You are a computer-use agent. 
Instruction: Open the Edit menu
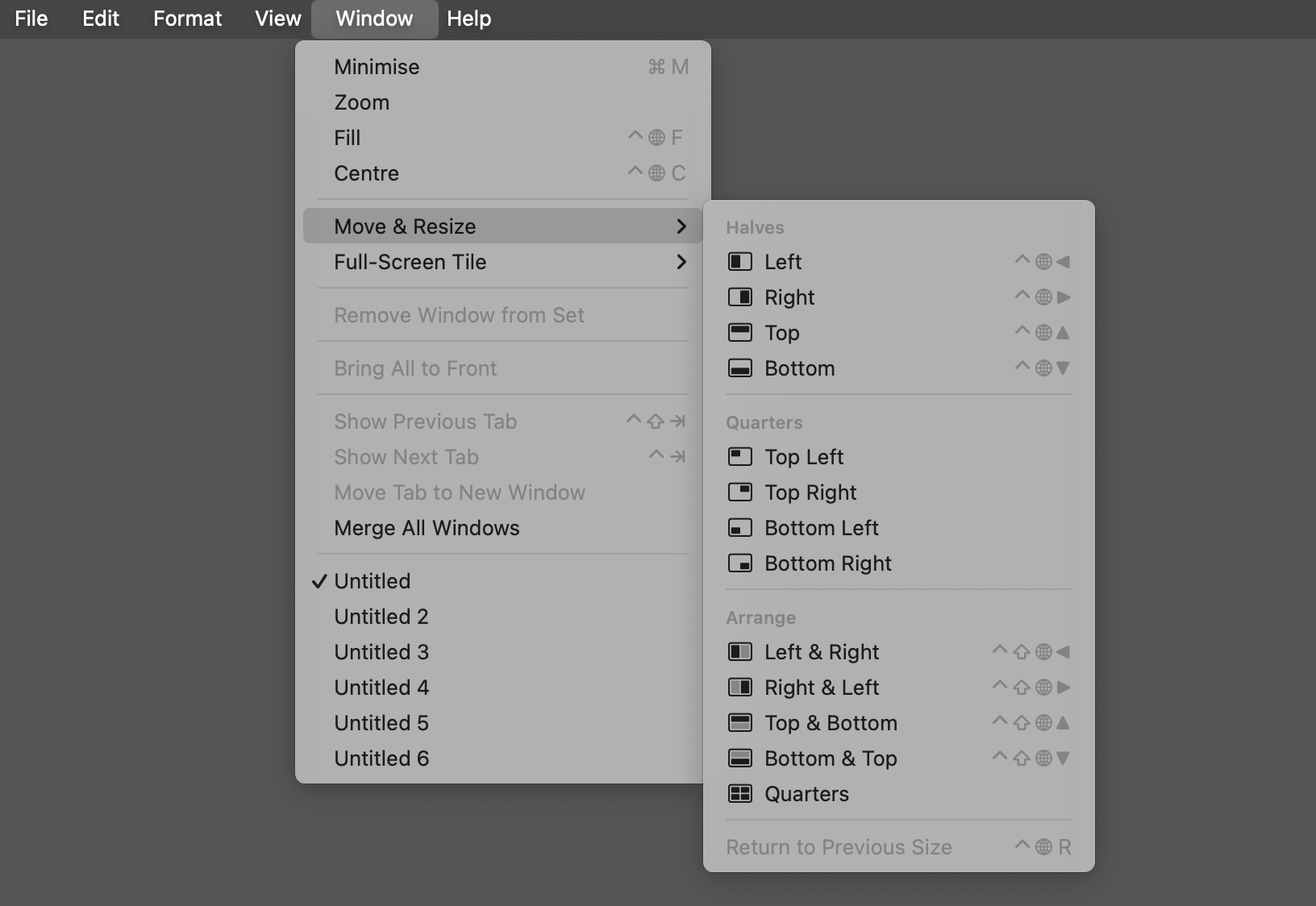click(x=101, y=19)
